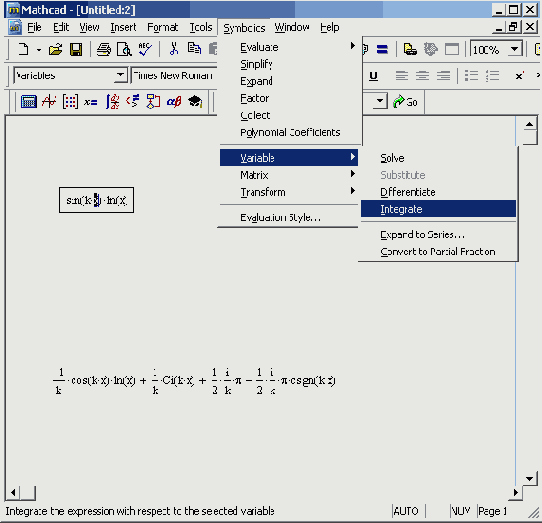Viewport: 542px width, 523px height.
Task: Click the Spell Check ABC icon
Action: tap(145, 50)
